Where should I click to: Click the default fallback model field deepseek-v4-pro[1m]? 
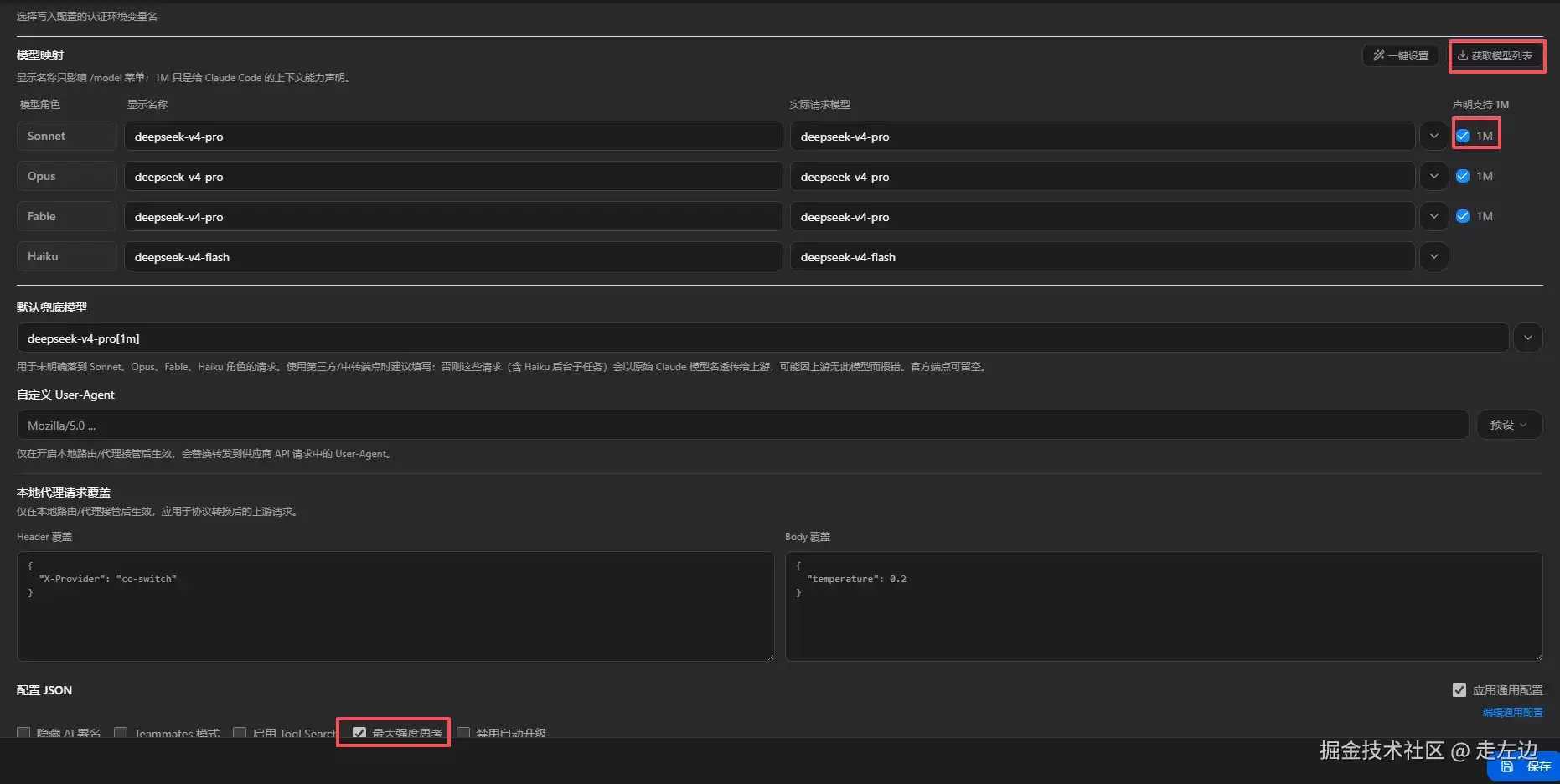[762, 338]
